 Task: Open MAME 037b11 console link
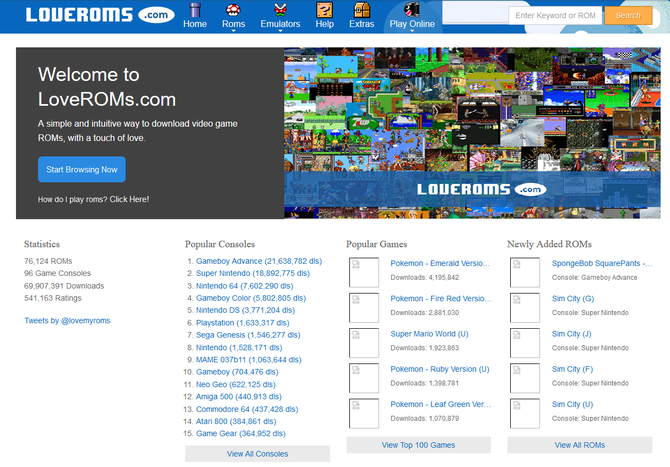[248, 360]
